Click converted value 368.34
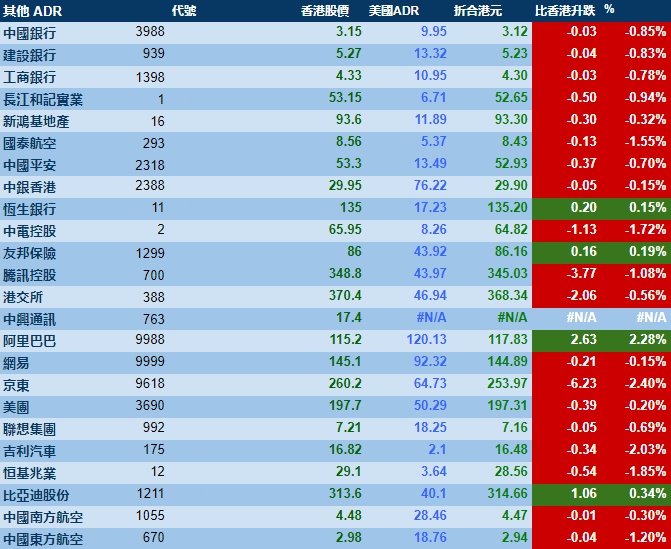 (x=508, y=296)
